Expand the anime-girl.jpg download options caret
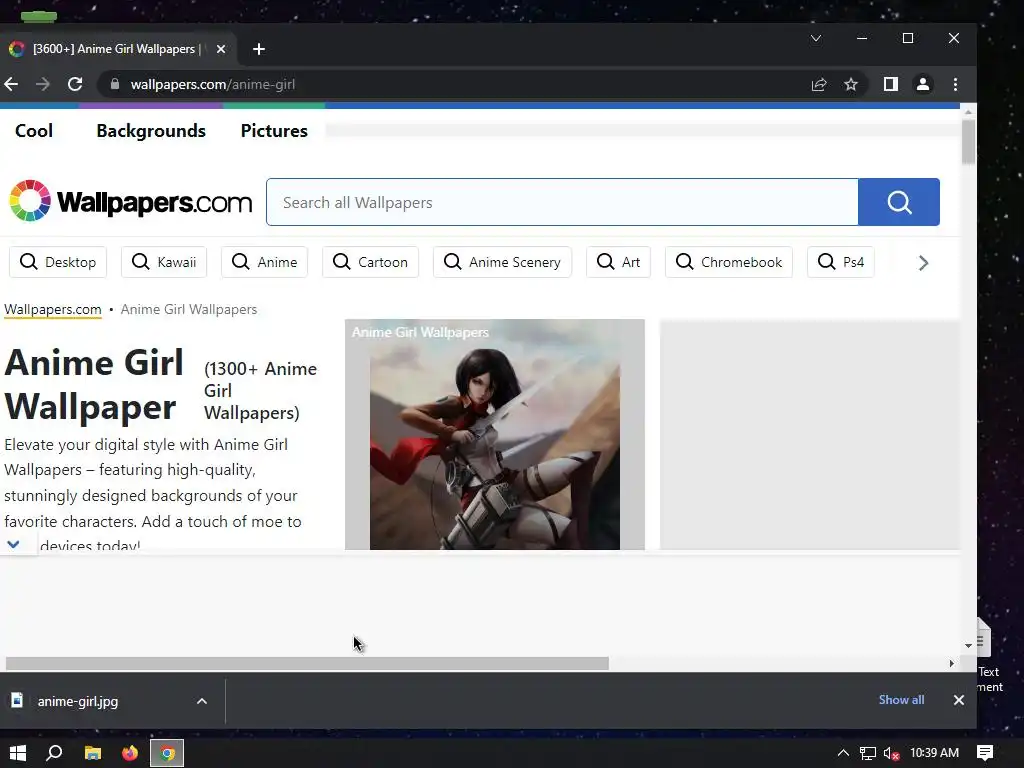This screenshot has width=1024, height=768. tap(202, 701)
